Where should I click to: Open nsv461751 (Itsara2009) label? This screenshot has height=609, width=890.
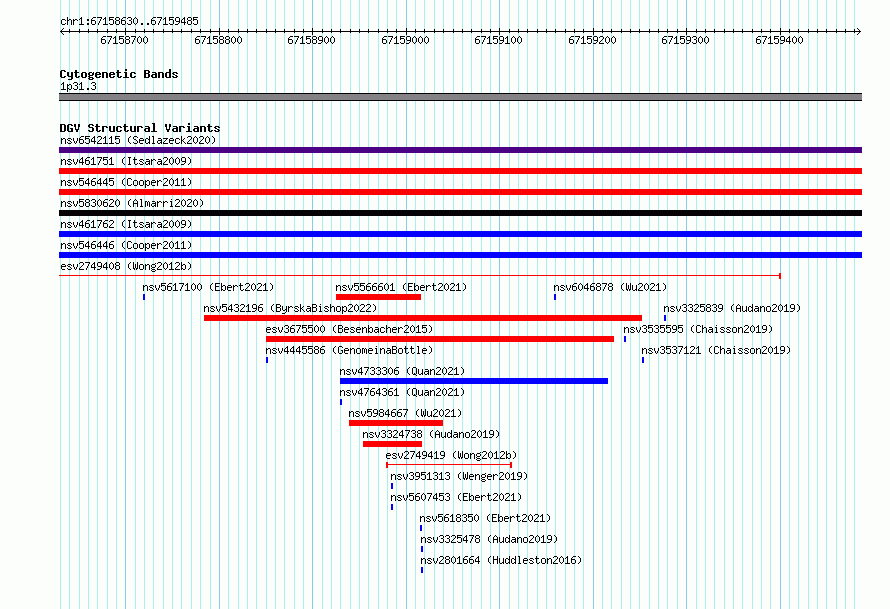[126, 161]
